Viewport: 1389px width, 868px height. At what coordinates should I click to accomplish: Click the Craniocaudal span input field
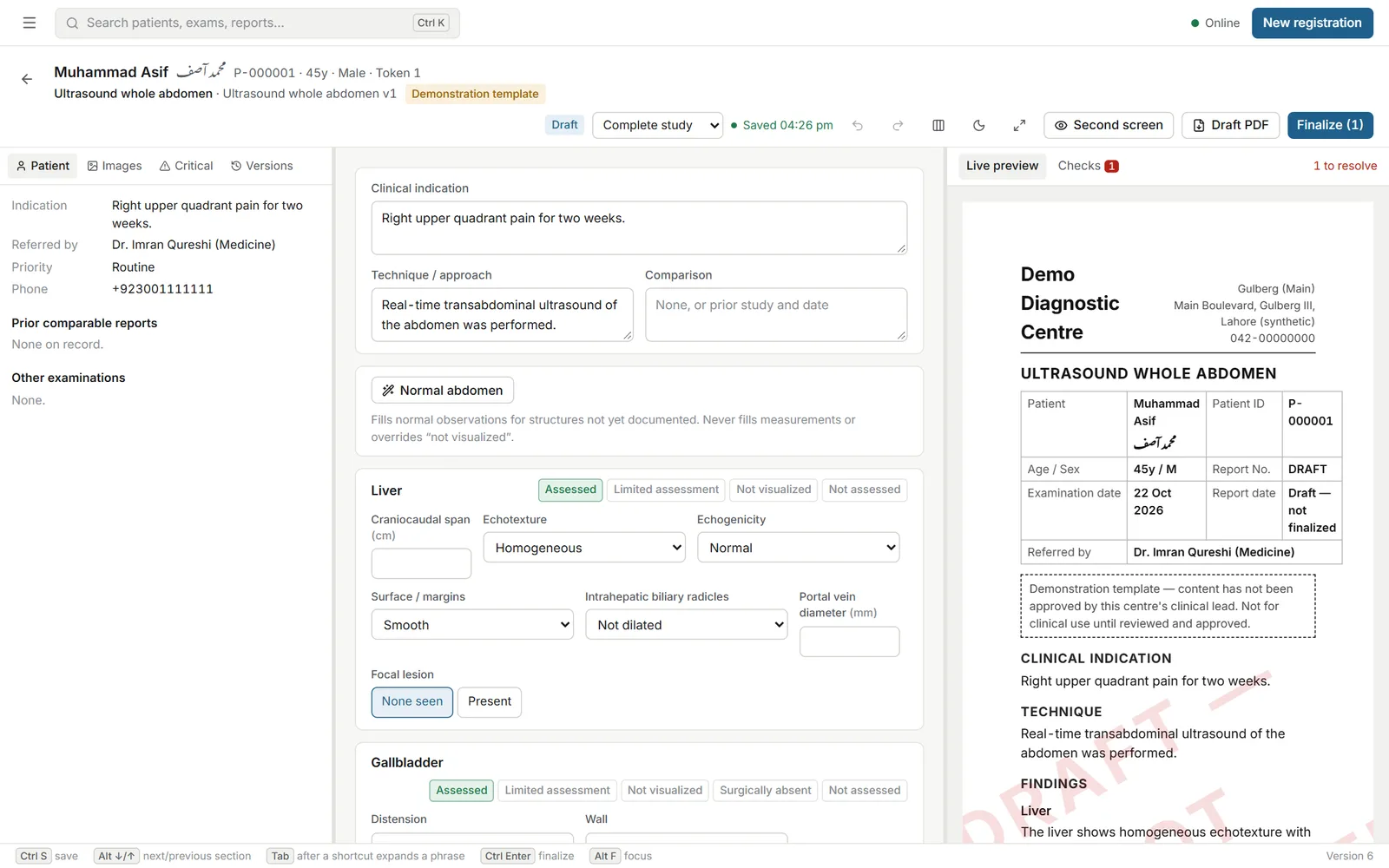click(x=421, y=563)
